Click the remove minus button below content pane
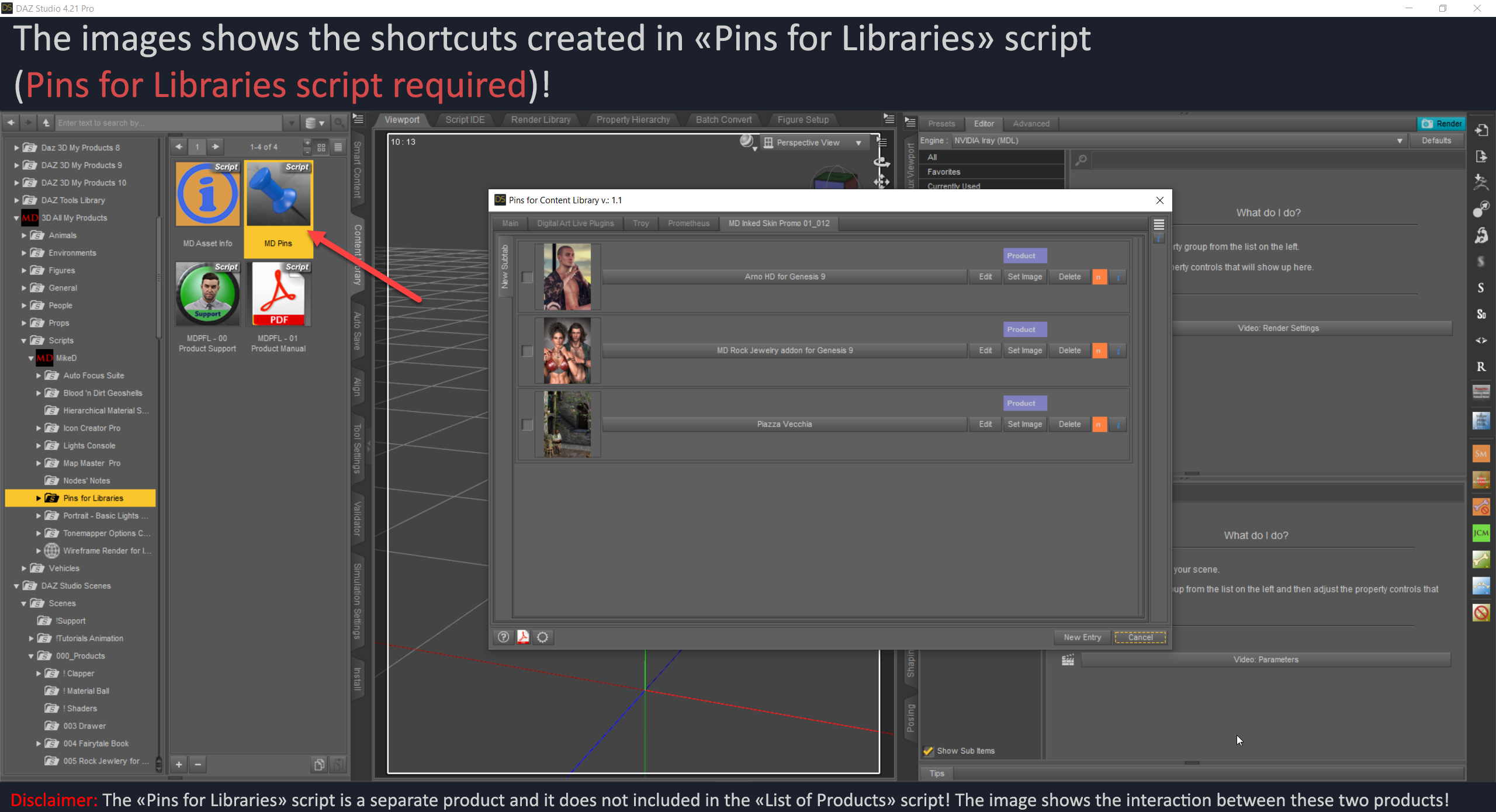This screenshot has height=812, width=1496. pyautogui.click(x=198, y=764)
